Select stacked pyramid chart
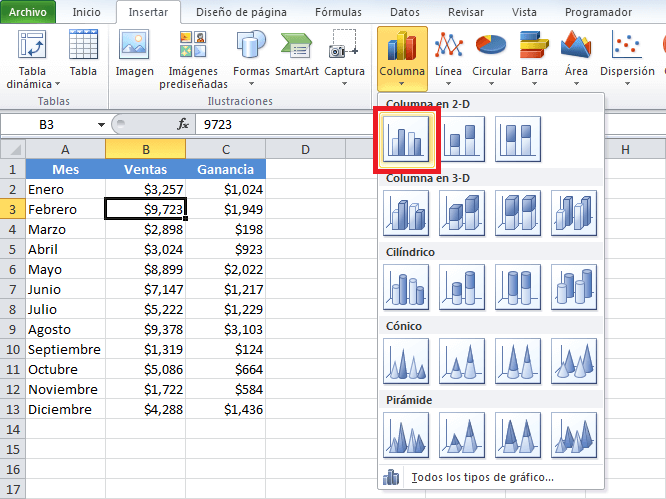 462,435
